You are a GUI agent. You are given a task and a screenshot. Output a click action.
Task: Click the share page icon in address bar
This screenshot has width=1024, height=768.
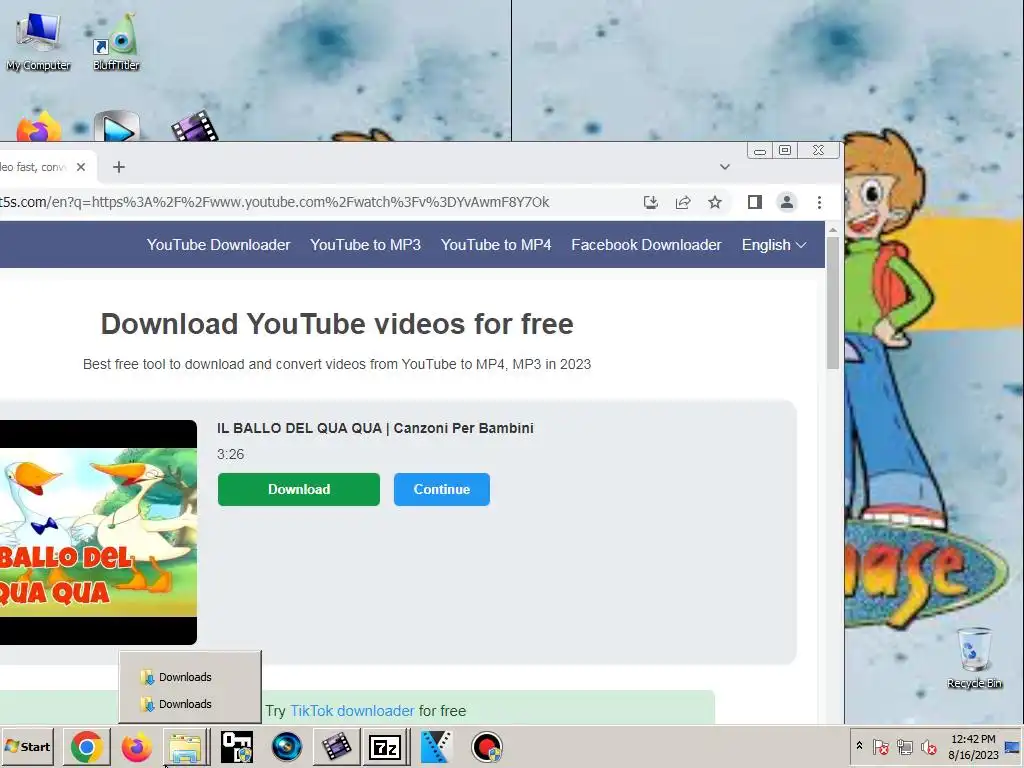click(683, 202)
